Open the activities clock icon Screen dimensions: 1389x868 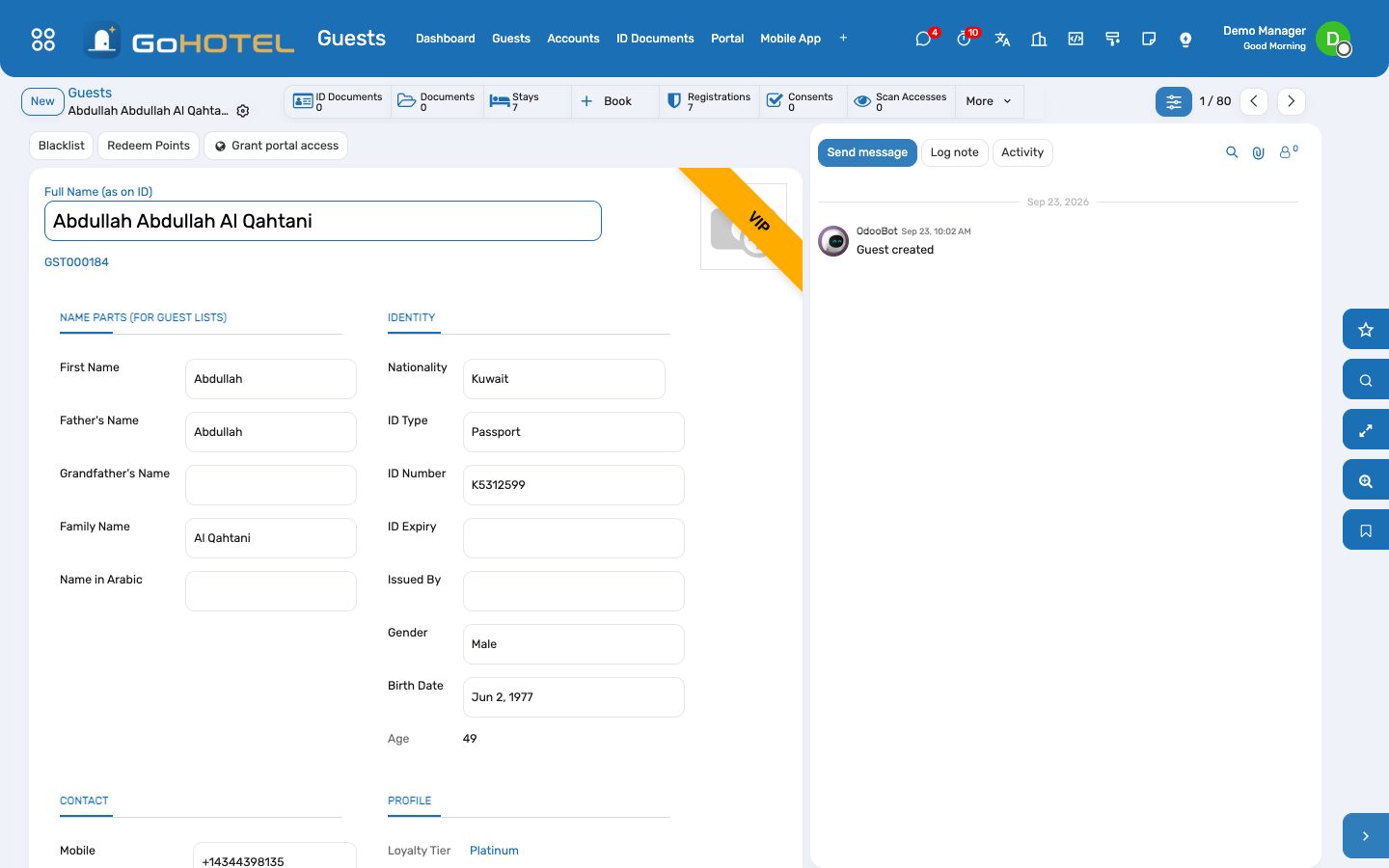click(x=964, y=39)
